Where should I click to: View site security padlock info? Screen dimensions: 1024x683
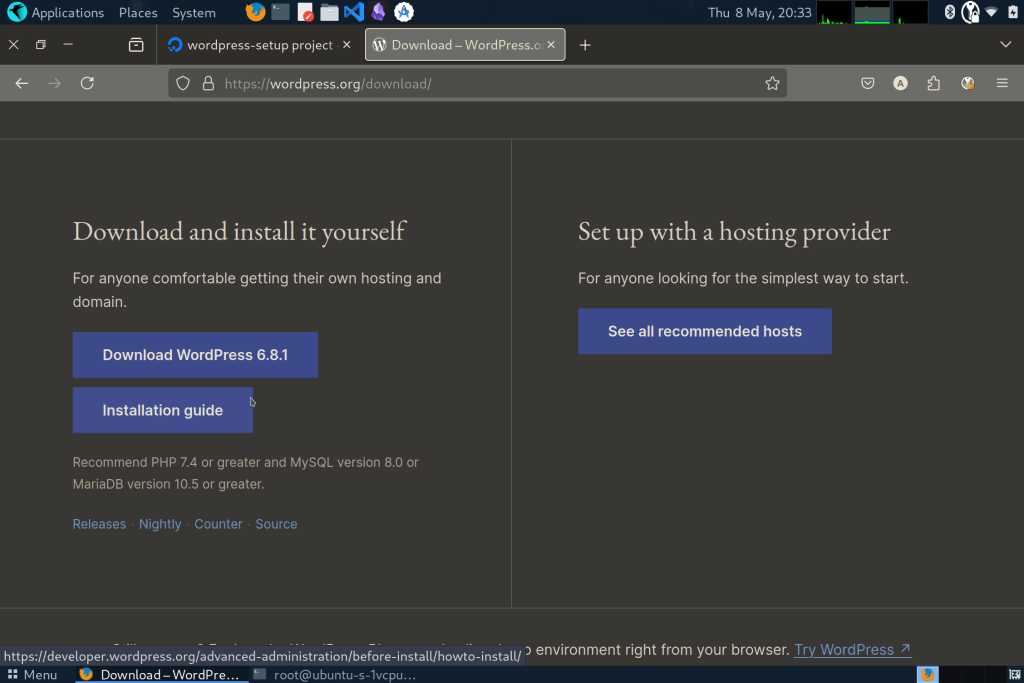(208, 84)
